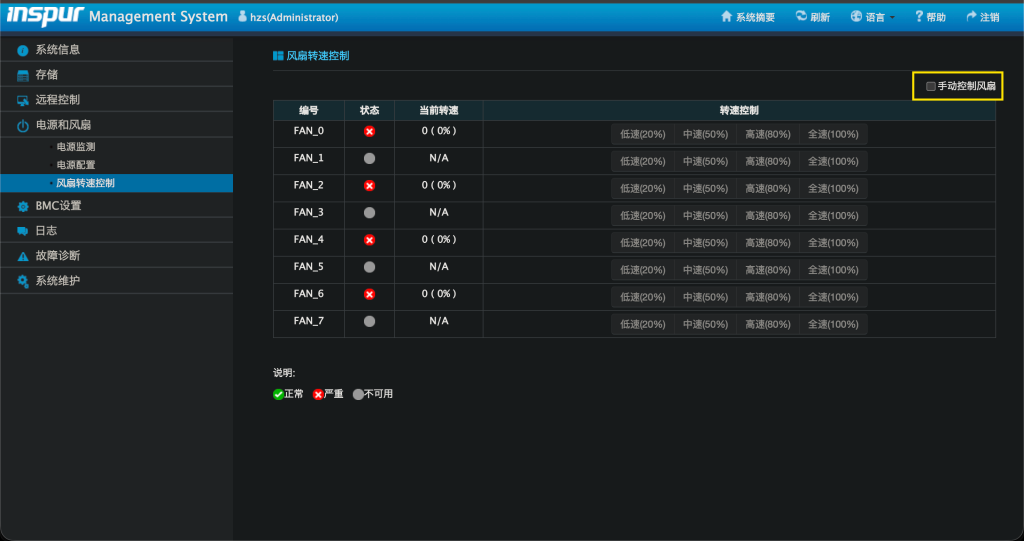
Task: Go to 系统摘要 in top bar
Action: pyautogui.click(x=748, y=17)
